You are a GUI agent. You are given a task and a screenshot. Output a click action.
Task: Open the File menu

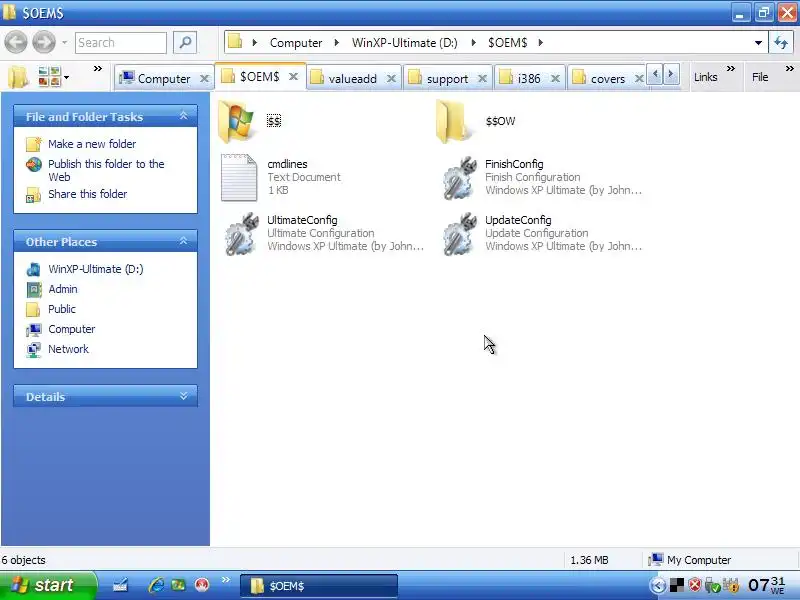(760, 77)
